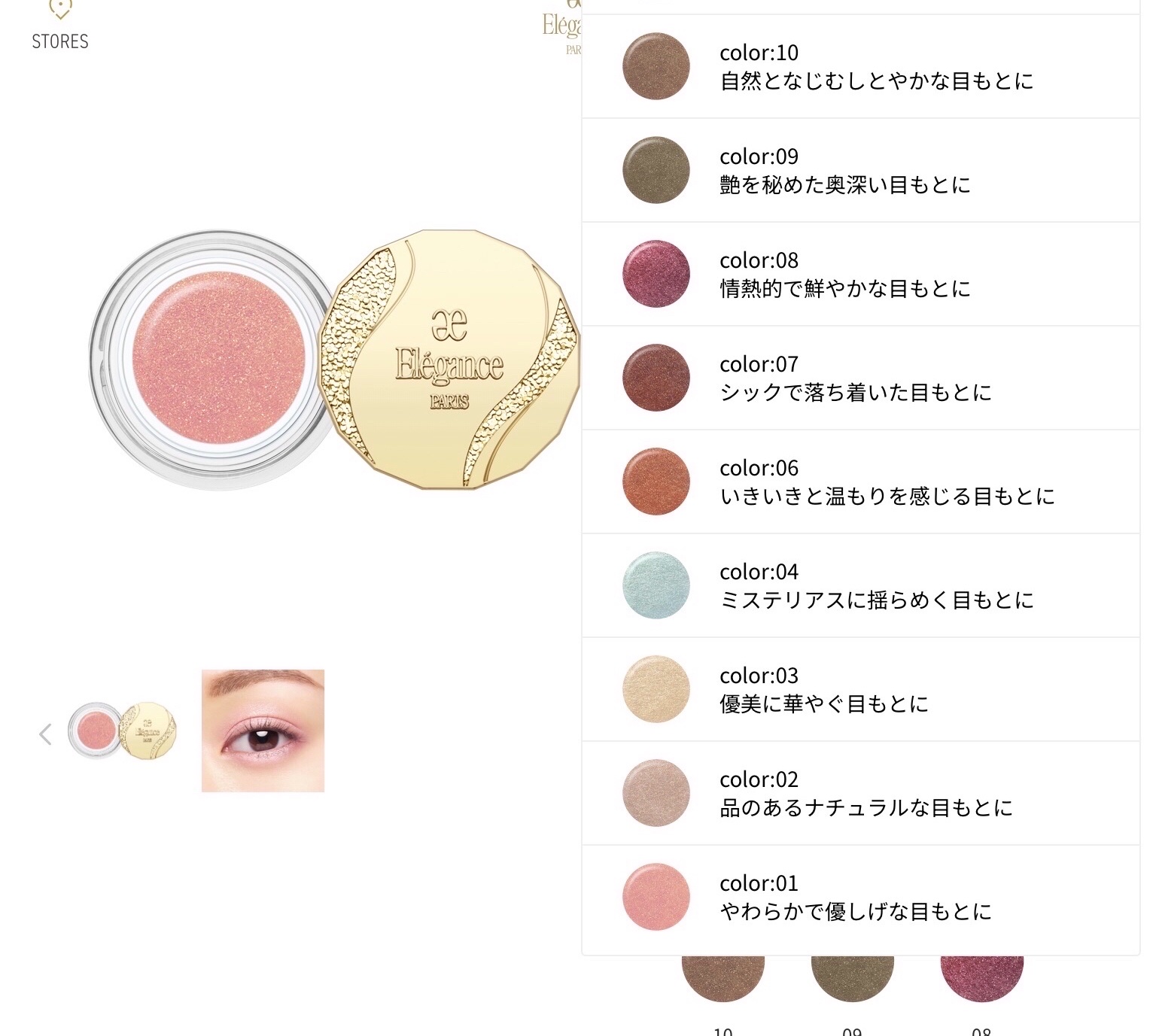The width and height of the screenshot is (1156, 1036).
Task: Click the color:01 pink circle swatch
Action: tap(656, 897)
